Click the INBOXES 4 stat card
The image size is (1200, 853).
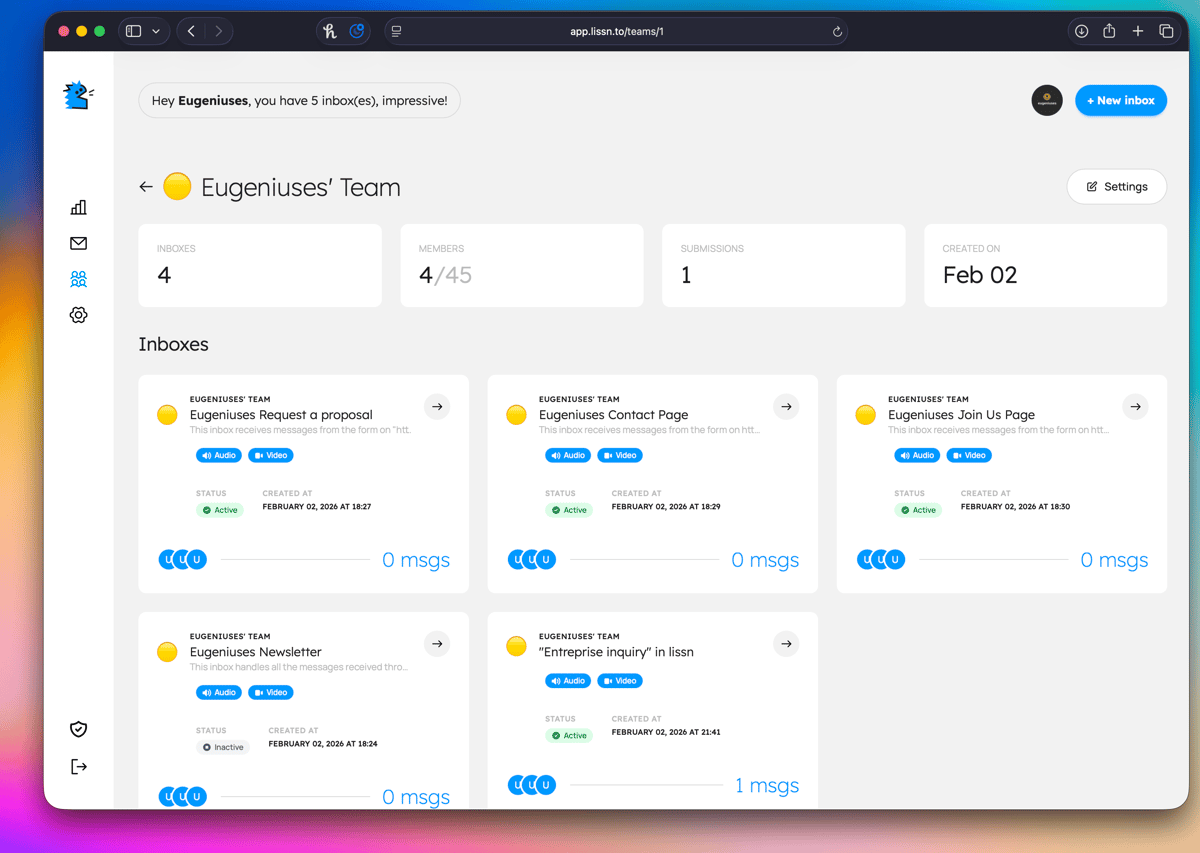(x=260, y=266)
